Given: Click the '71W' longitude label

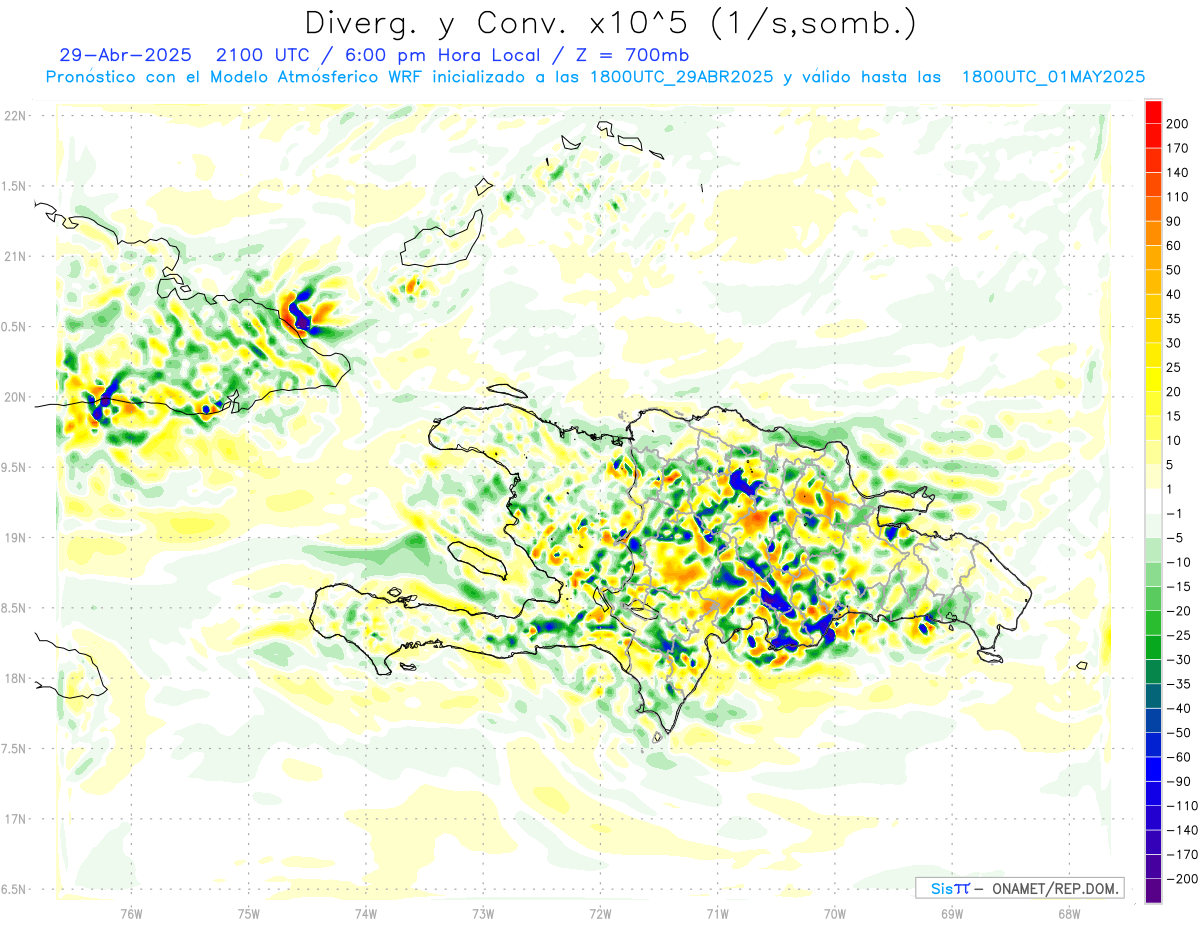Looking at the screenshot, I should 717,915.
